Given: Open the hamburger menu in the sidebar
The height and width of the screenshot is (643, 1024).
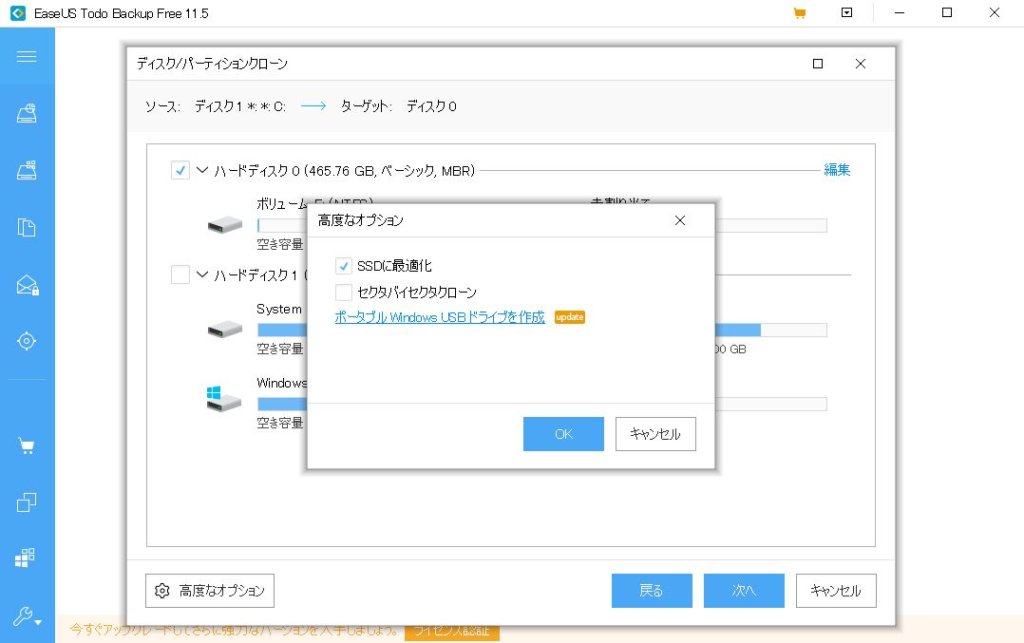Looking at the screenshot, I should [x=26, y=56].
